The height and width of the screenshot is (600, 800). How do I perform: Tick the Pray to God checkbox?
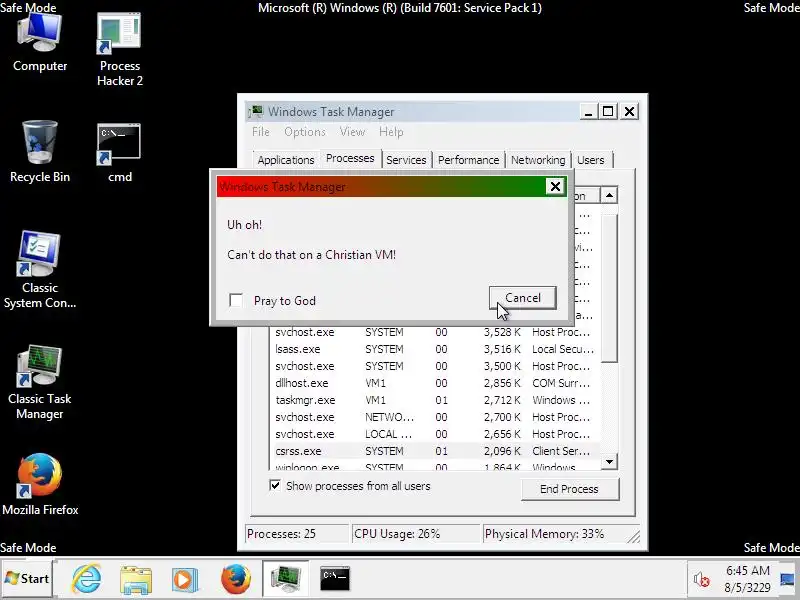pos(236,301)
